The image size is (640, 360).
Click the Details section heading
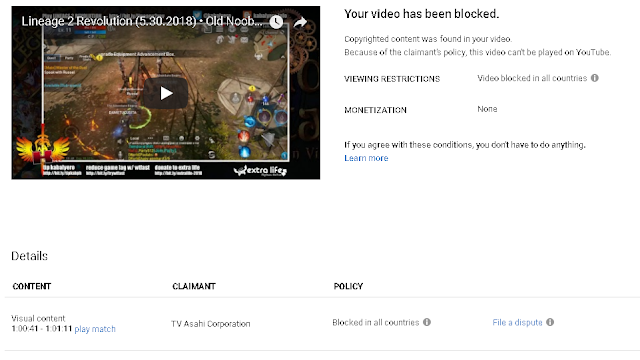(29, 256)
